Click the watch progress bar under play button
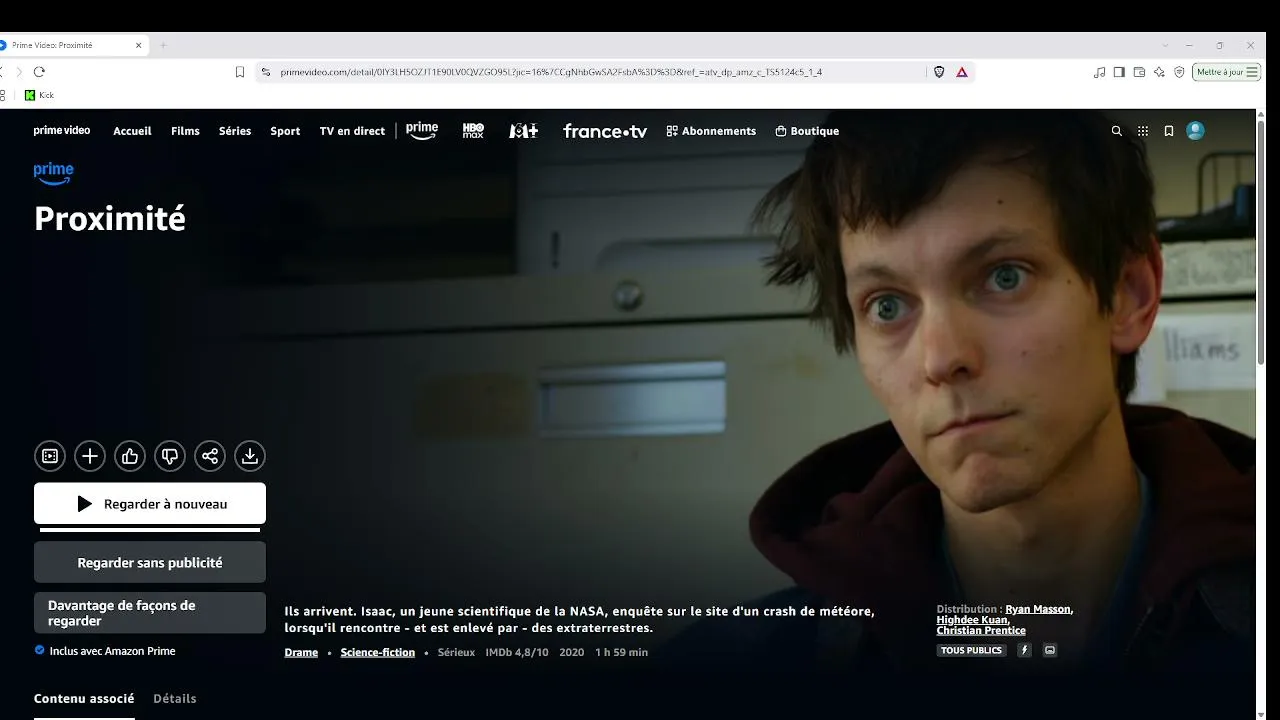The width and height of the screenshot is (1280, 720). (x=150, y=530)
